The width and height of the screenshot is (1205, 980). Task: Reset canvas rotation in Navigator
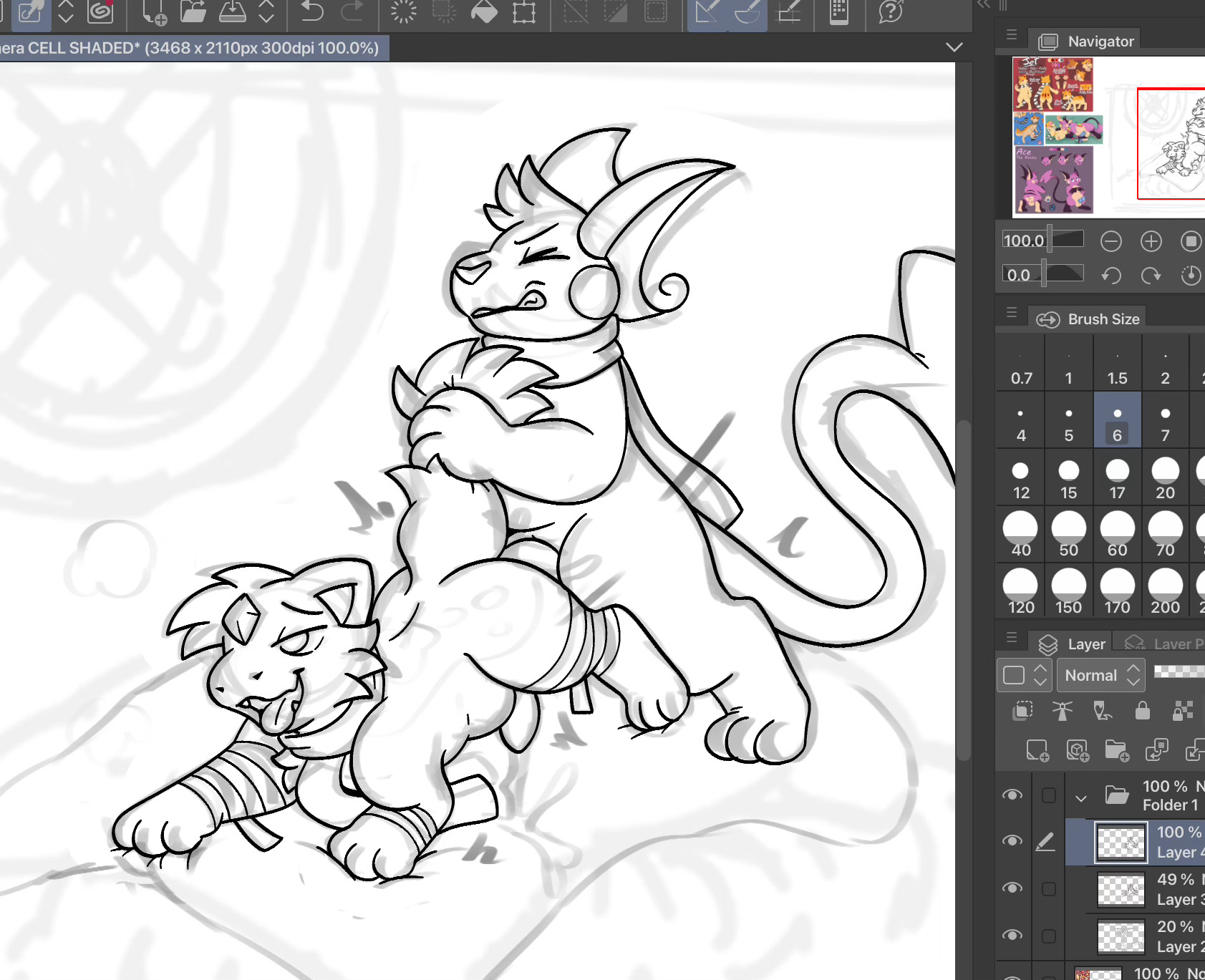pyautogui.click(x=1191, y=276)
